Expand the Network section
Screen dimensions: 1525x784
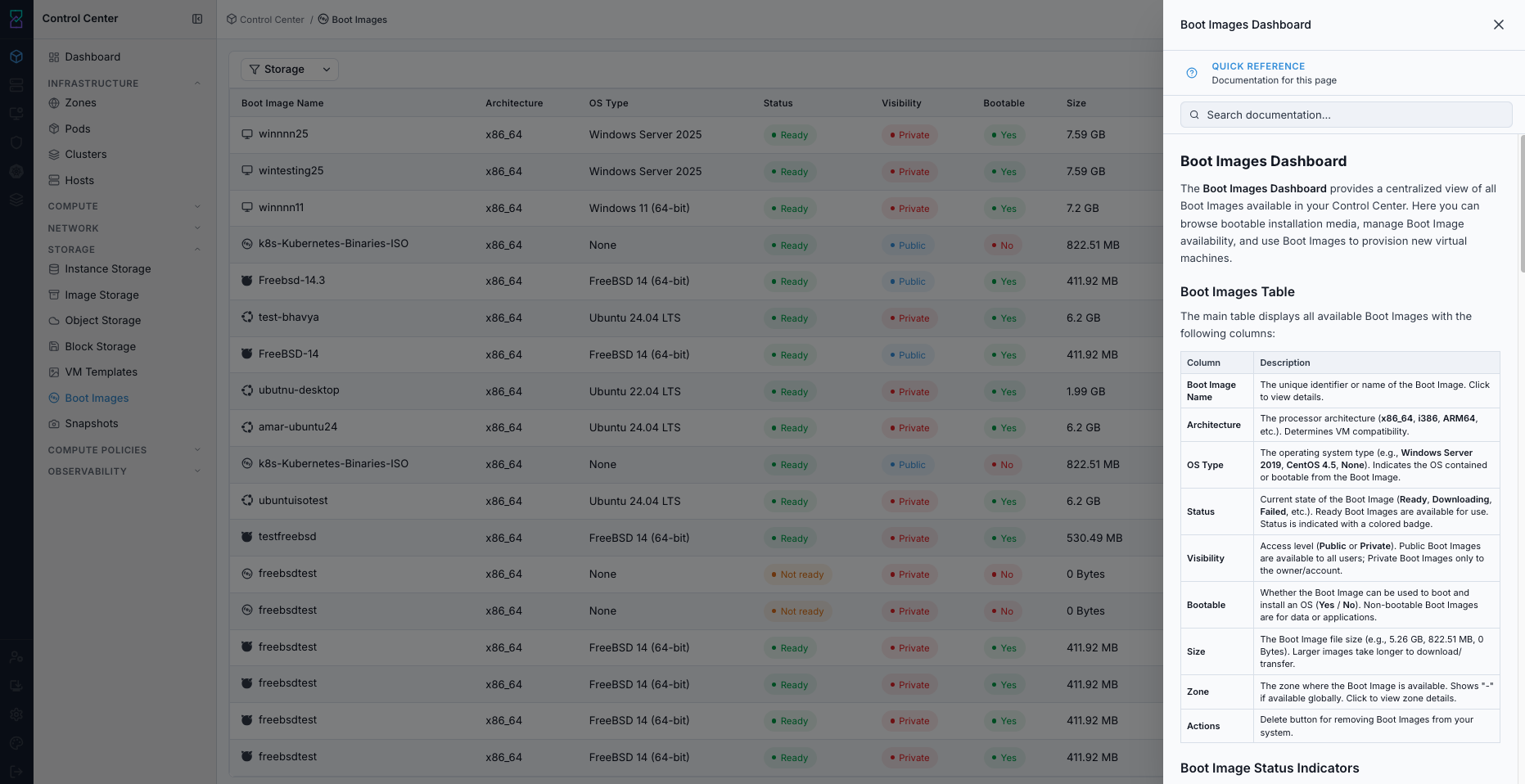tap(197, 228)
